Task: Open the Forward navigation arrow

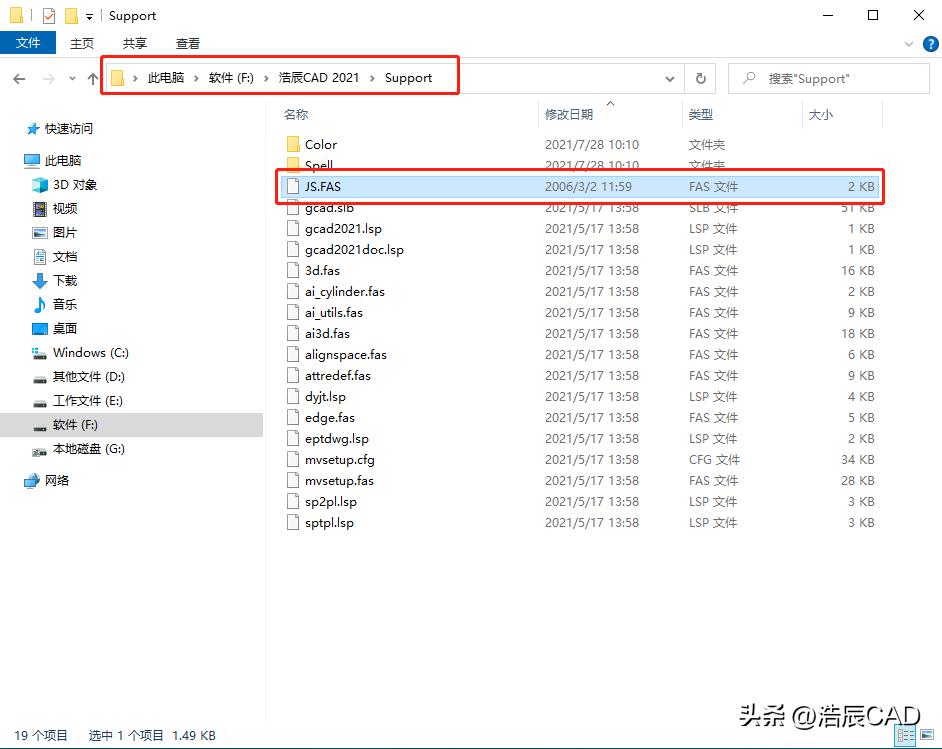Action: [x=47, y=78]
